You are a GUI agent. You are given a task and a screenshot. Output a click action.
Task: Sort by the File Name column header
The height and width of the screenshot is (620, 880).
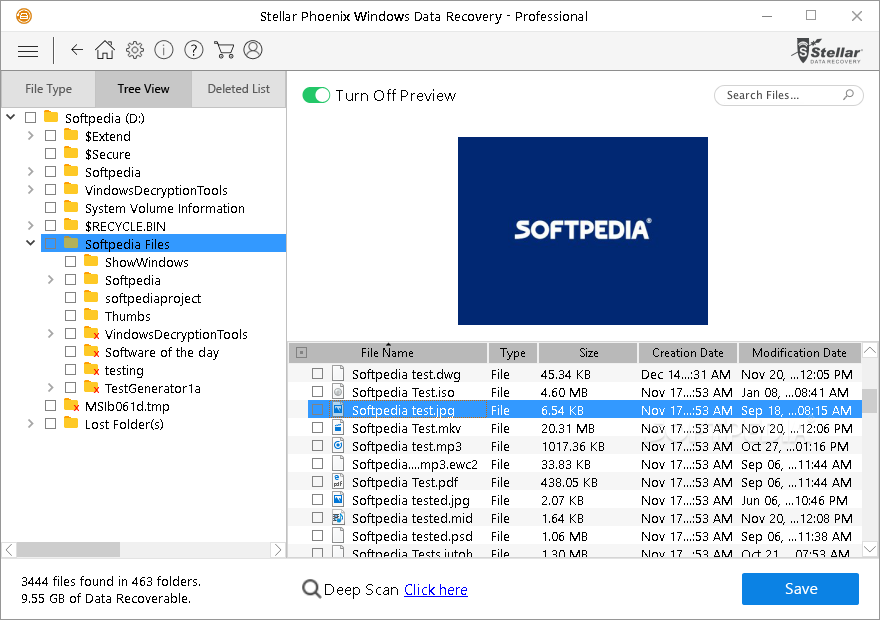click(387, 352)
